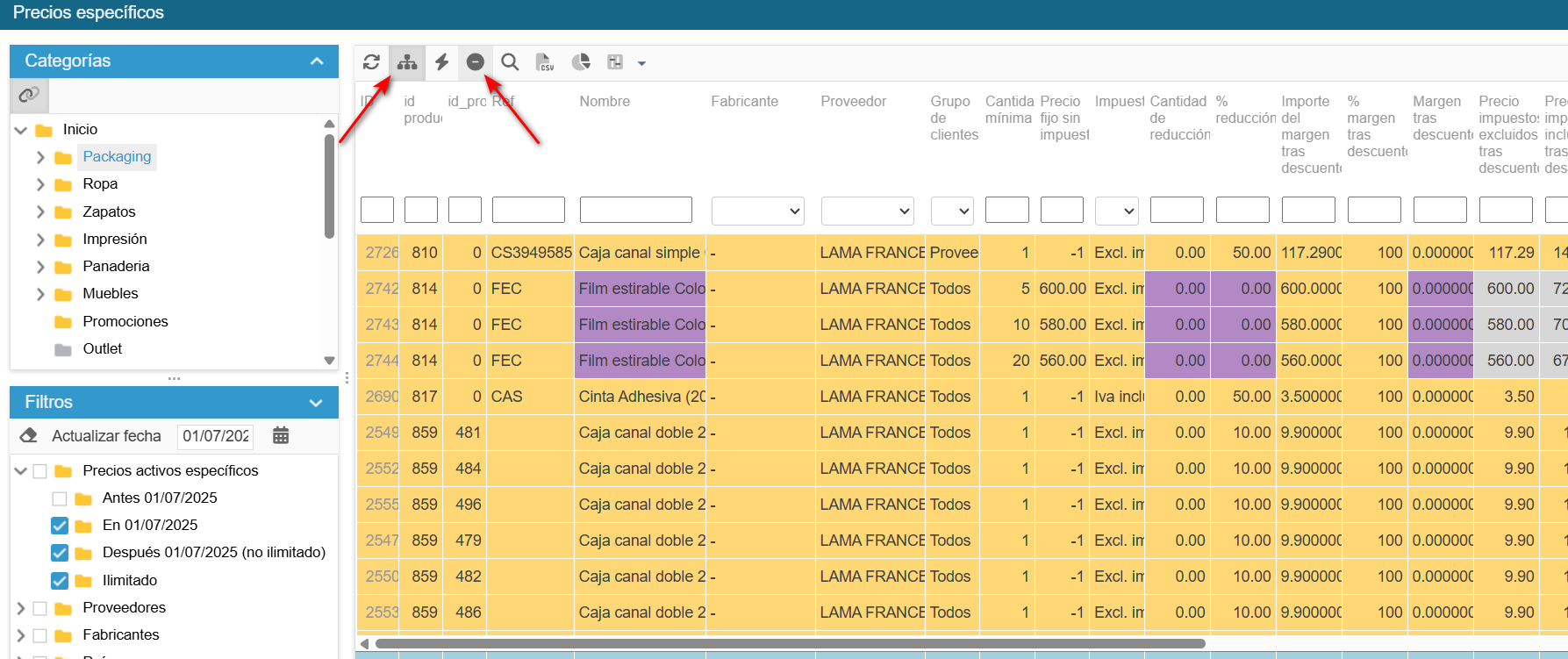This screenshot has width=1568, height=659.
Task: Open the pie chart statistics icon
Action: tap(580, 62)
